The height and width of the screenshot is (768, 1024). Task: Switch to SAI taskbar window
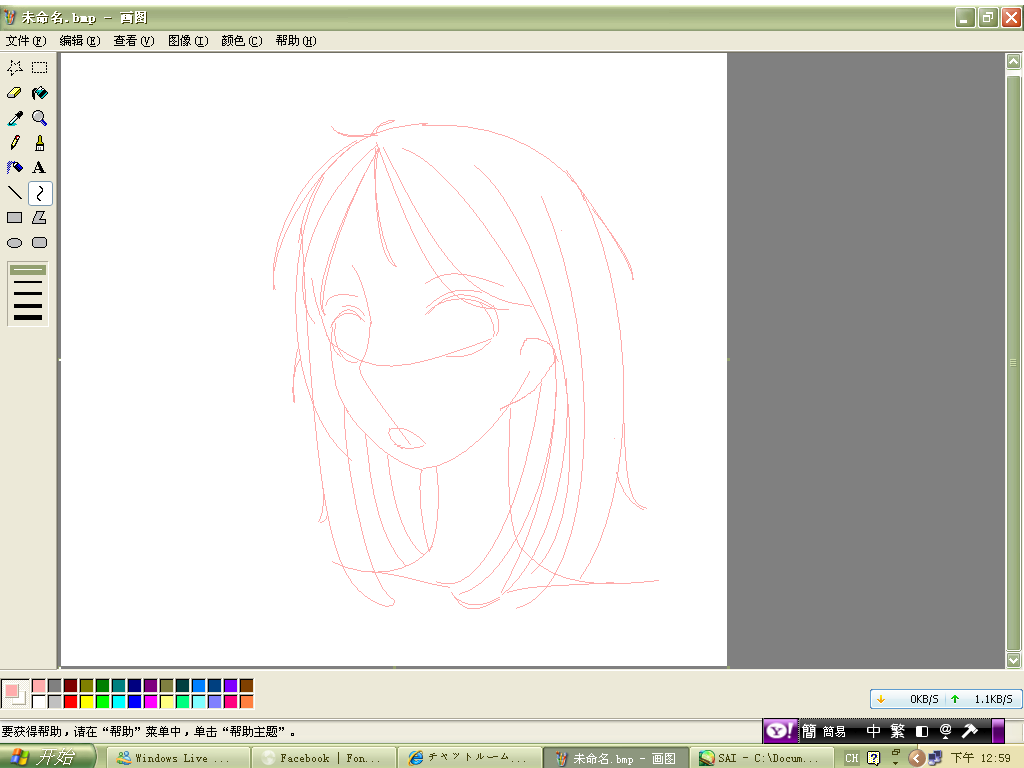click(x=761, y=758)
